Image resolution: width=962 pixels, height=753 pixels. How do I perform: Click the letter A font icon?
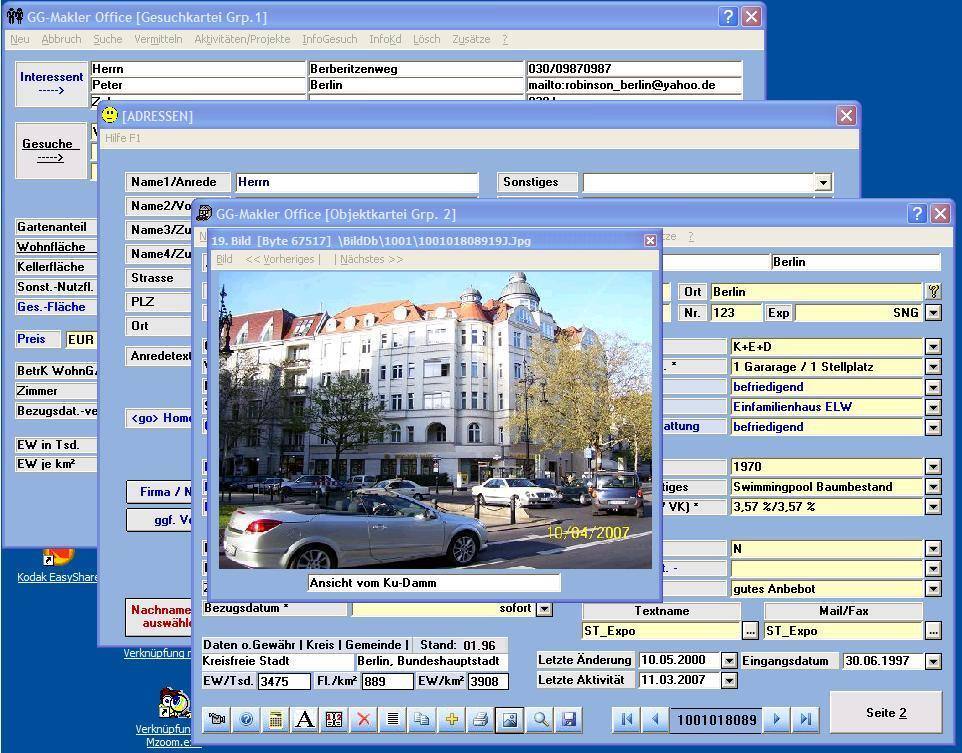303,719
